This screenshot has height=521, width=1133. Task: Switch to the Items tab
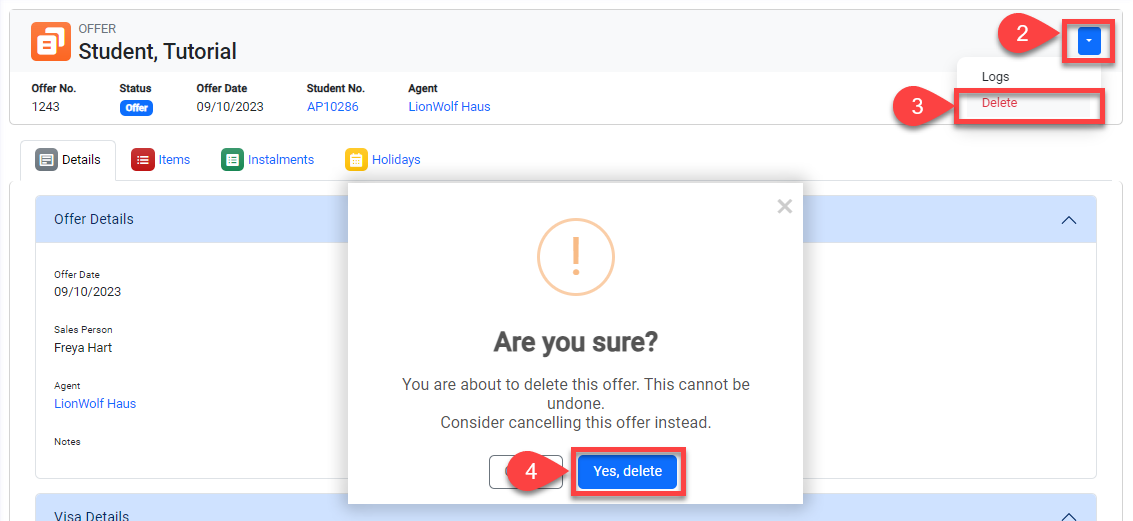click(x=160, y=160)
